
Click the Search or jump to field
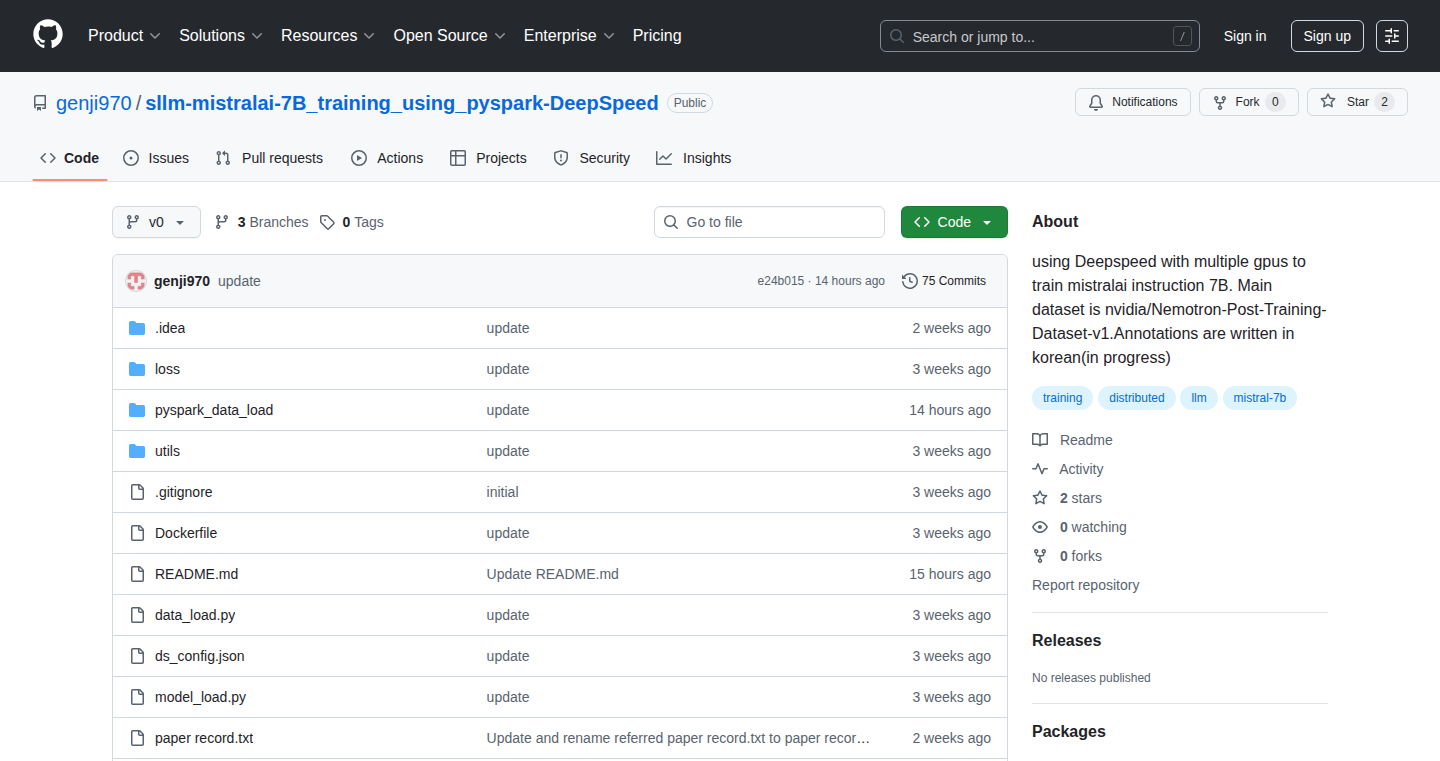(1040, 36)
